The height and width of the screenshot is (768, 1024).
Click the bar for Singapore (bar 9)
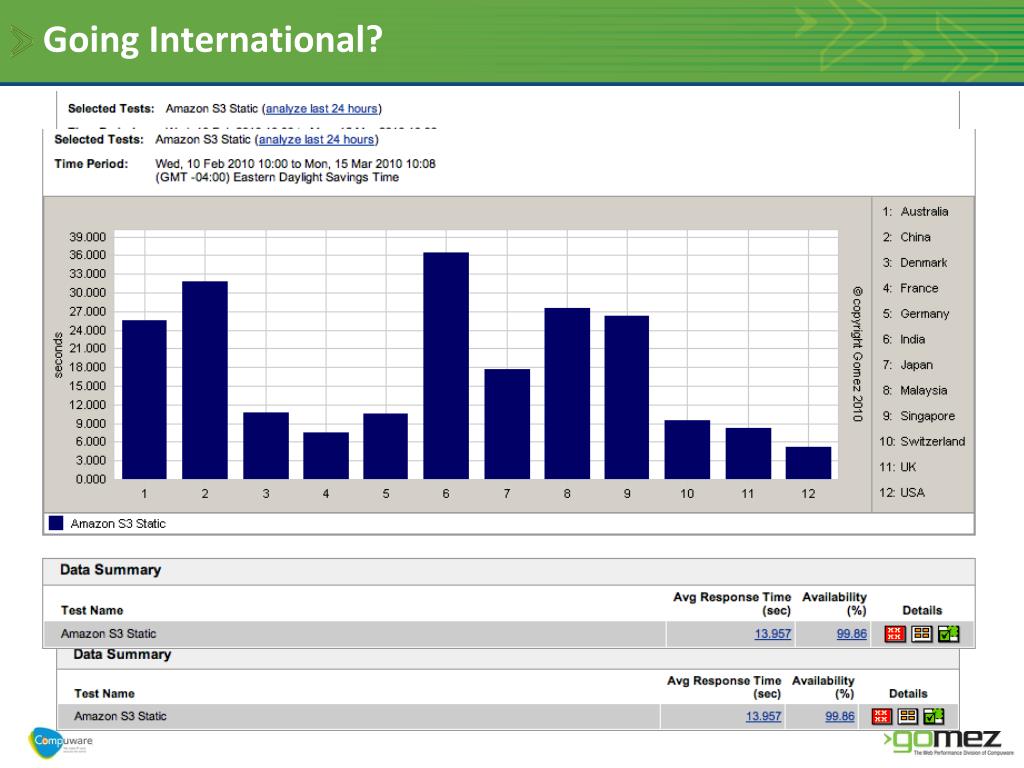tap(627, 398)
